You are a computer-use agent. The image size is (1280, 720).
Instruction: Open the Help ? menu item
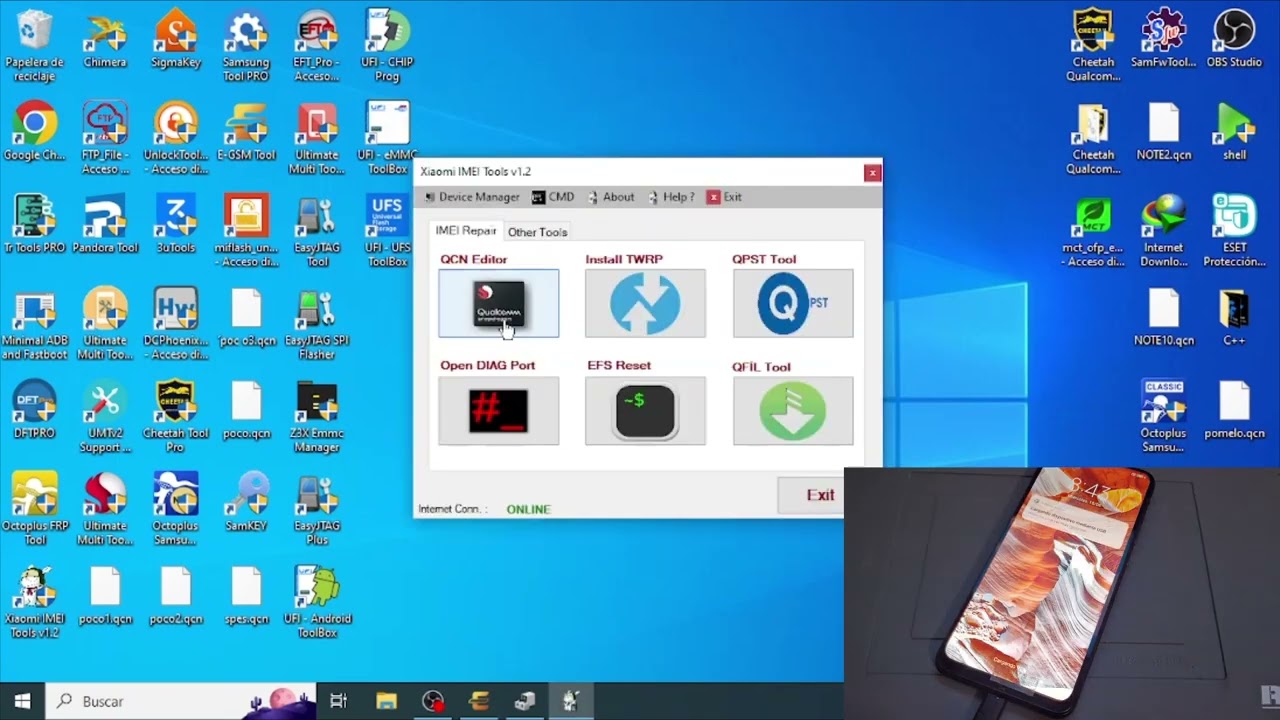tap(671, 197)
